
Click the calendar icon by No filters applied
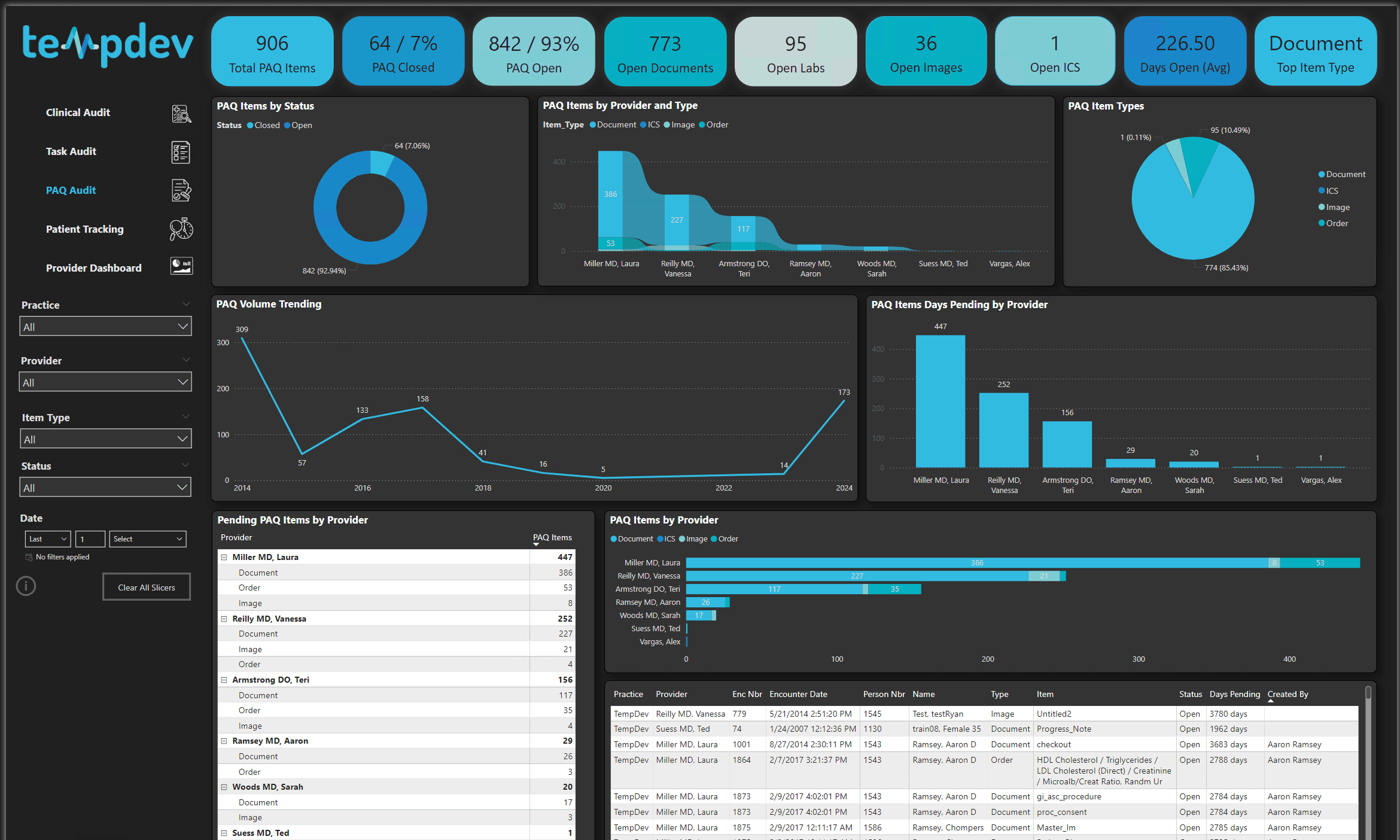click(29, 557)
